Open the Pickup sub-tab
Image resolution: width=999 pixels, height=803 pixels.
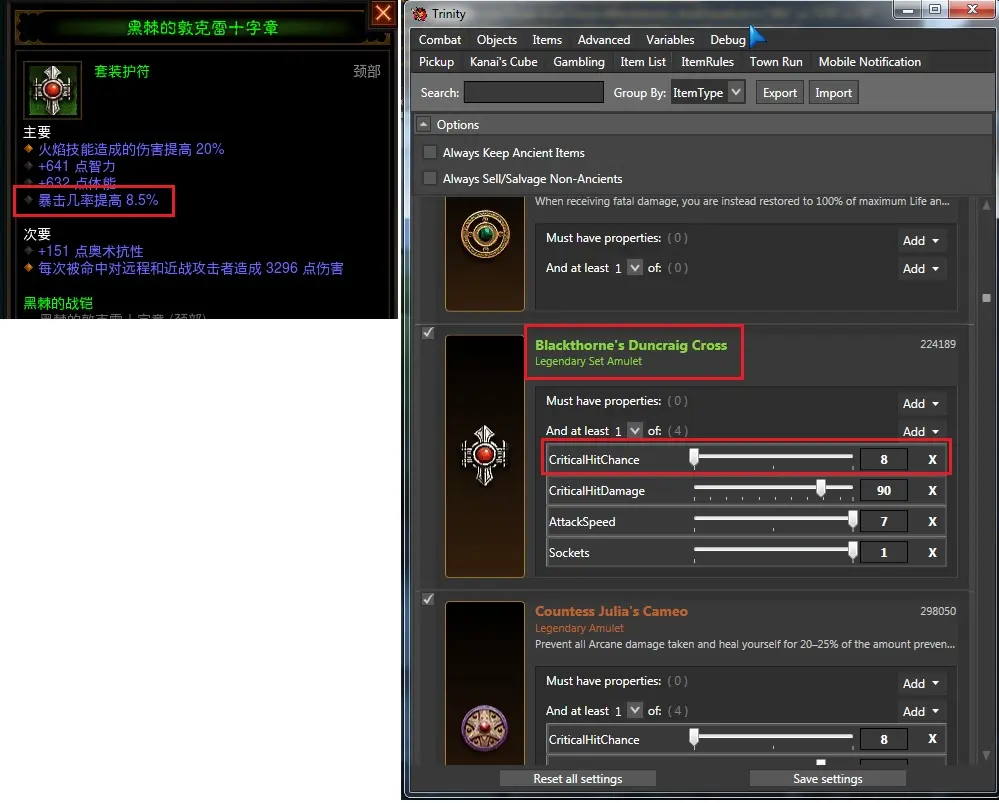[436, 62]
